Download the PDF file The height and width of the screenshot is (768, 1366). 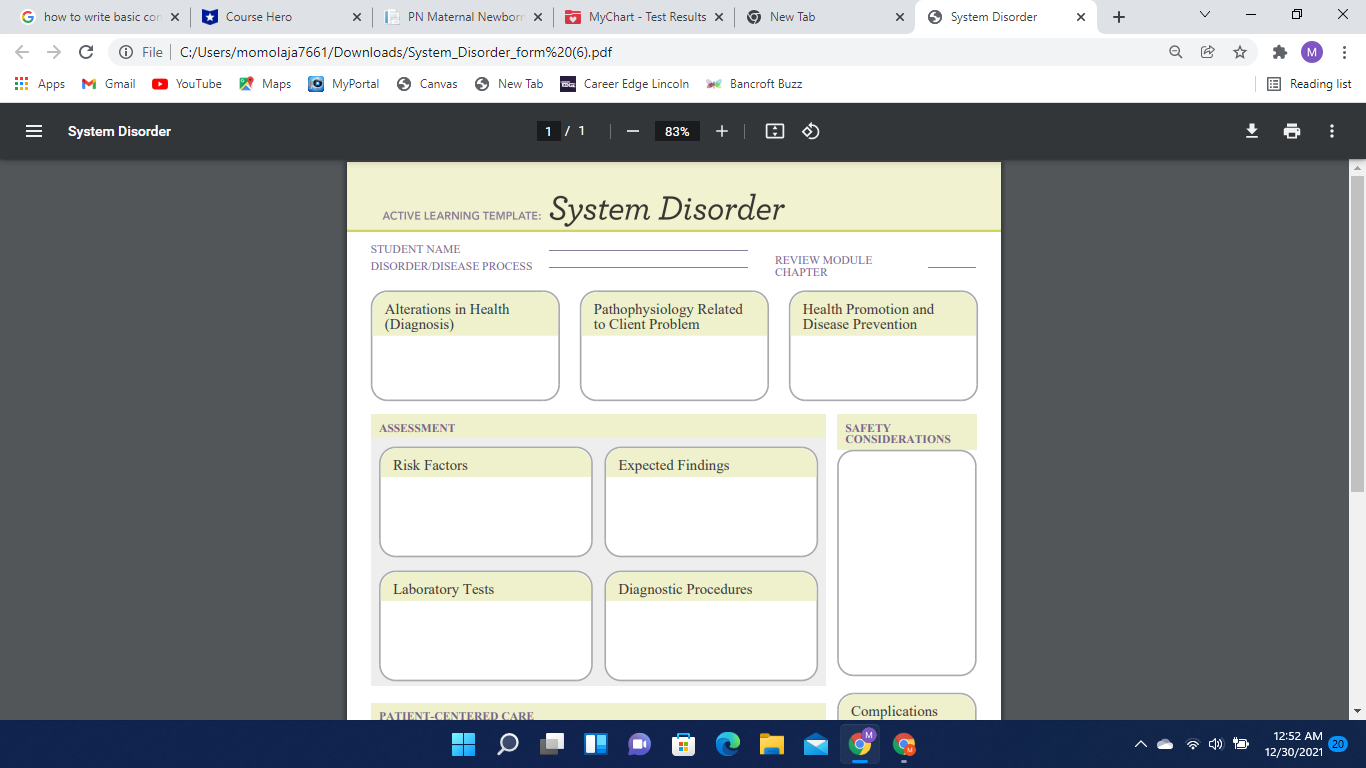click(1251, 131)
